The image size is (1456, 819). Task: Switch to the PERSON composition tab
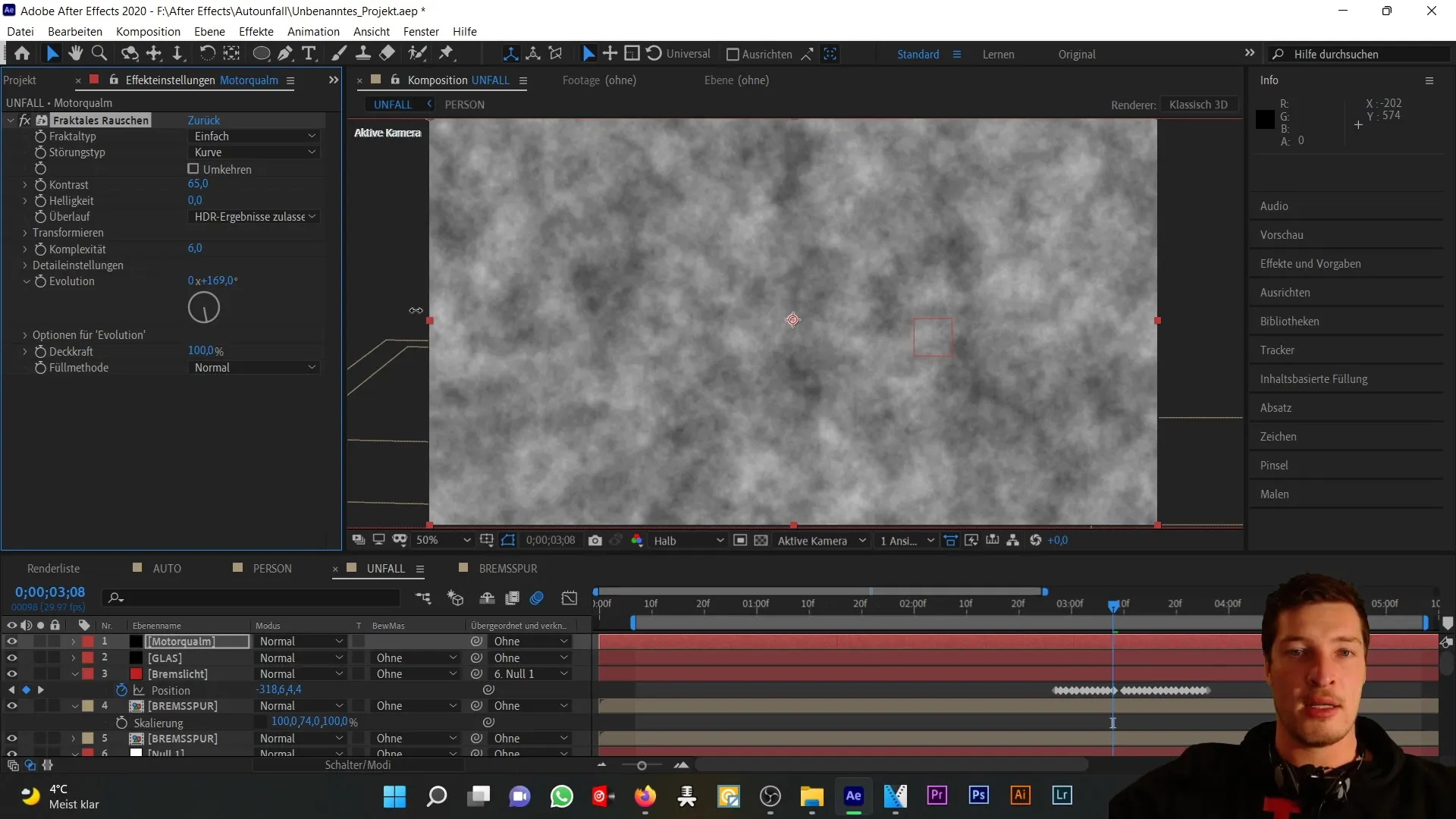[463, 104]
